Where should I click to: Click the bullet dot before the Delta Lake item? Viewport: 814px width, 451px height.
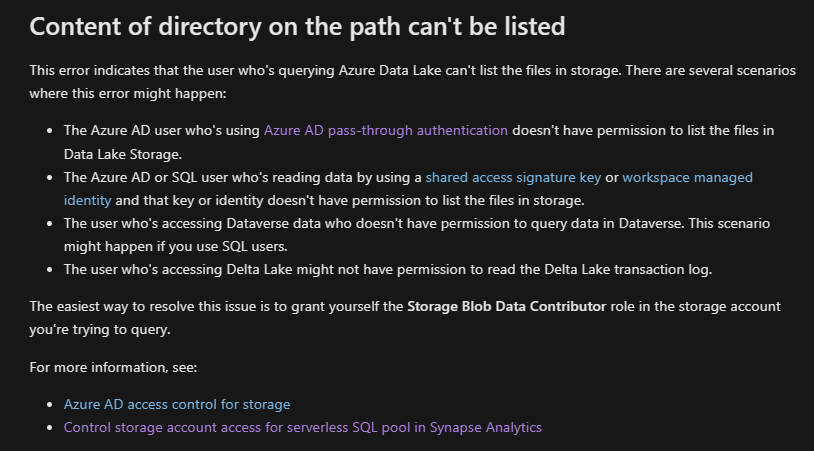(x=51, y=270)
